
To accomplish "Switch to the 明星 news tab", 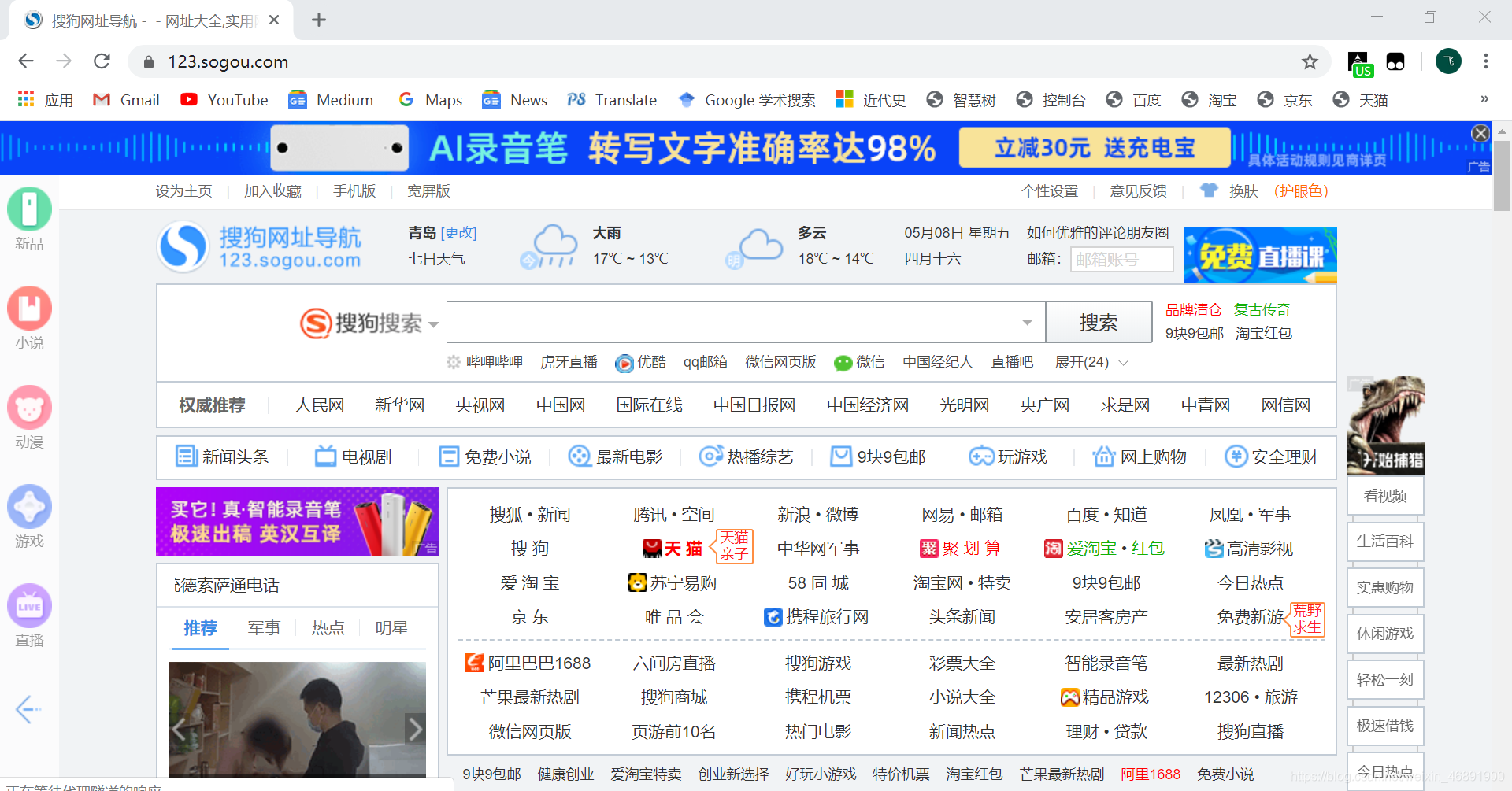I will (391, 628).
